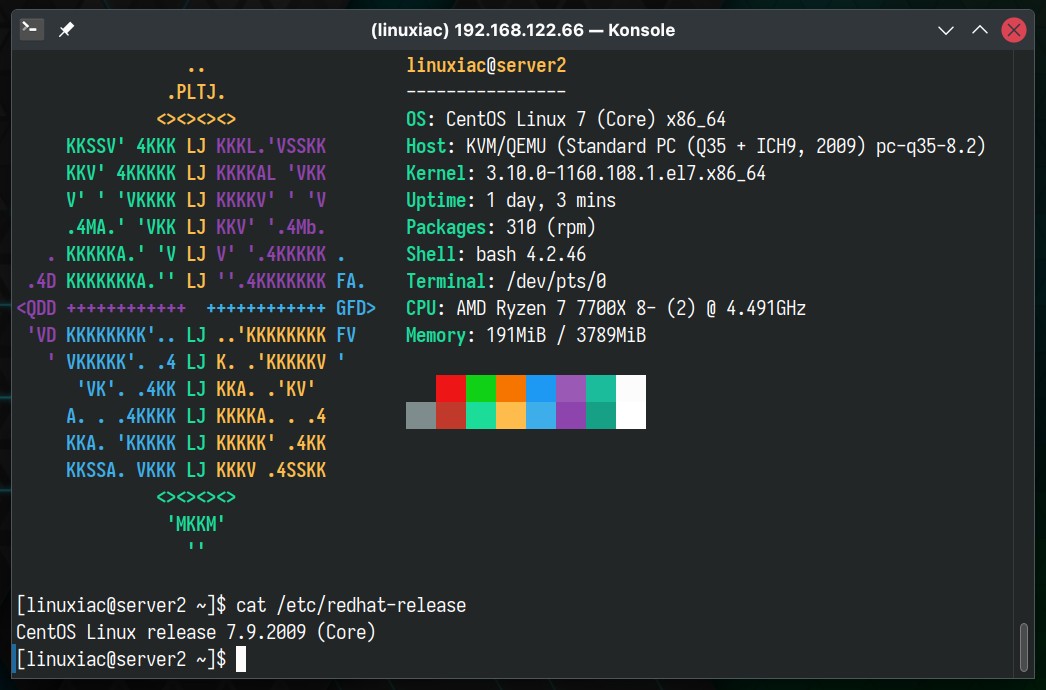Click the Terminal: /dev/pts/0 line
Viewport: 1046px width, 690px height.
pyautogui.click(x=506, y=282)
